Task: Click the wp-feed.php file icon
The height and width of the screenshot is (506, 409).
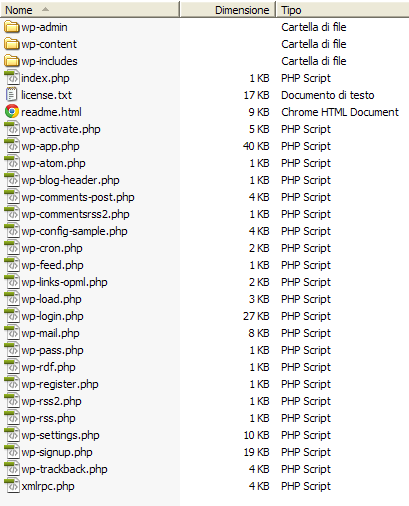Action: pyautogui.click(x=12, y=265)
